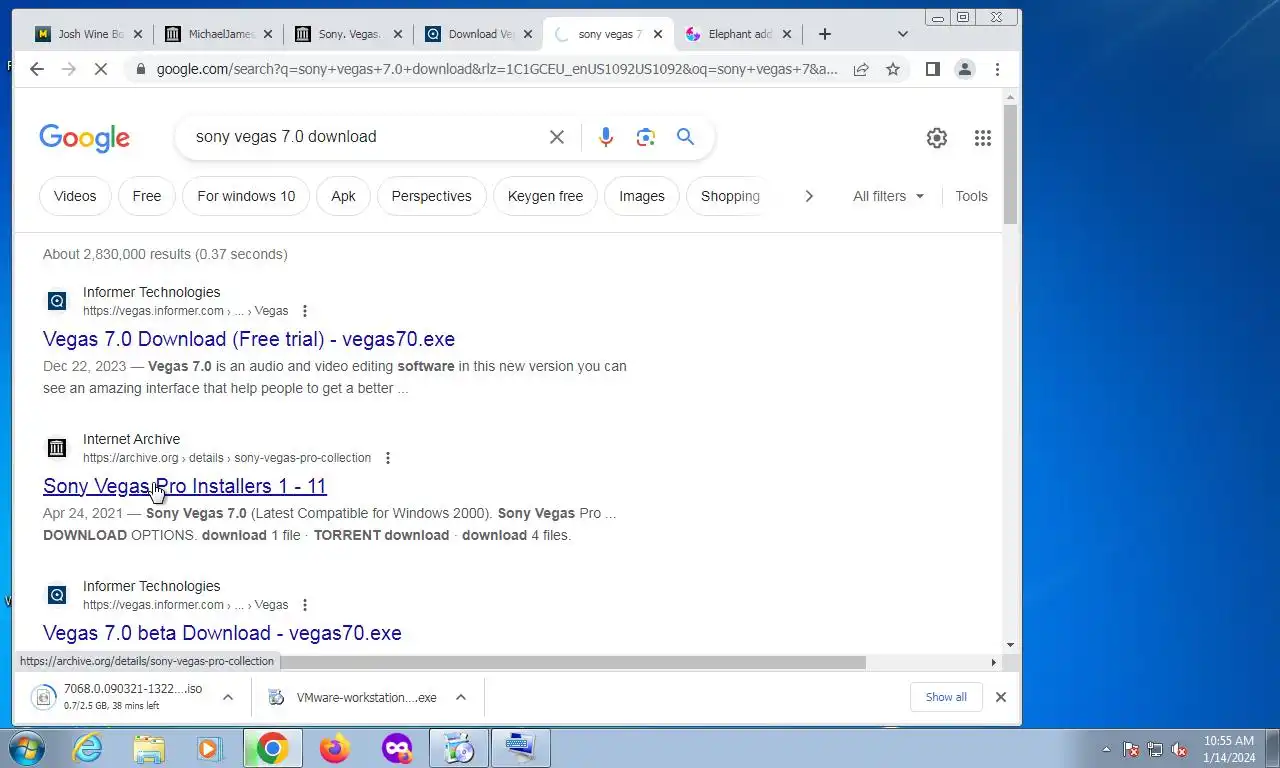Search by image with Lens icon
The width and height of the screenshot is (1280, 768).
click(645, 137)
